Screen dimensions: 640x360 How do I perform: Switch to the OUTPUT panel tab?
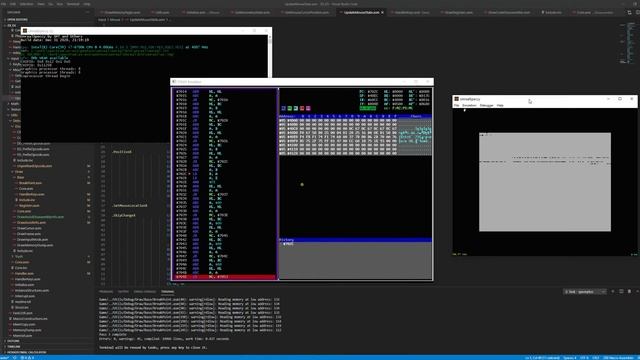(x=123, y=291)
